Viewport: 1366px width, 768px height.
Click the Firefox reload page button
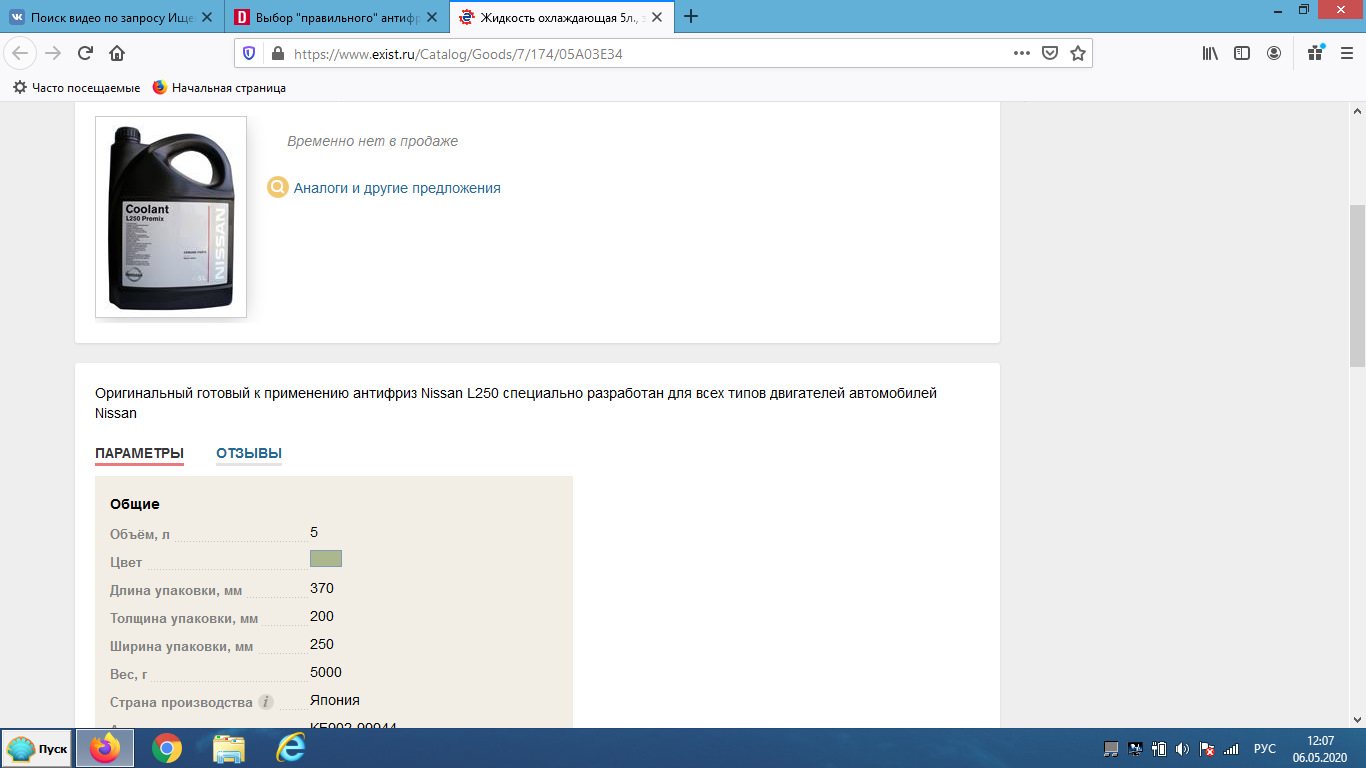click(x=85, y=53)
